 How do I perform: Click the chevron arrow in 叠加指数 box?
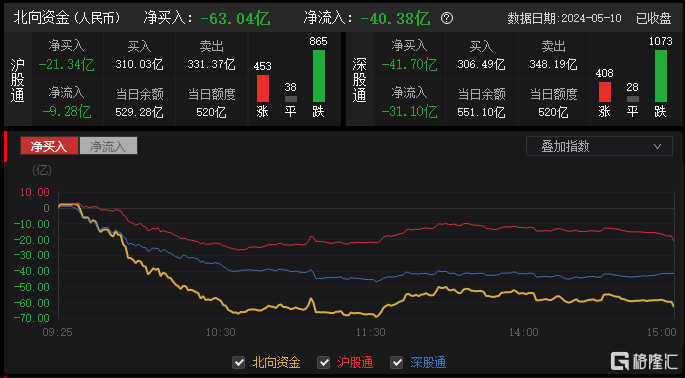pyautogui.click(x=657, y=146)
